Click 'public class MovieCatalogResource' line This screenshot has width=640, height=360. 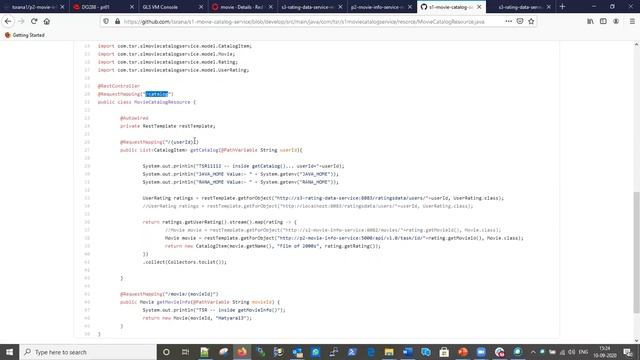pos(147,102)
